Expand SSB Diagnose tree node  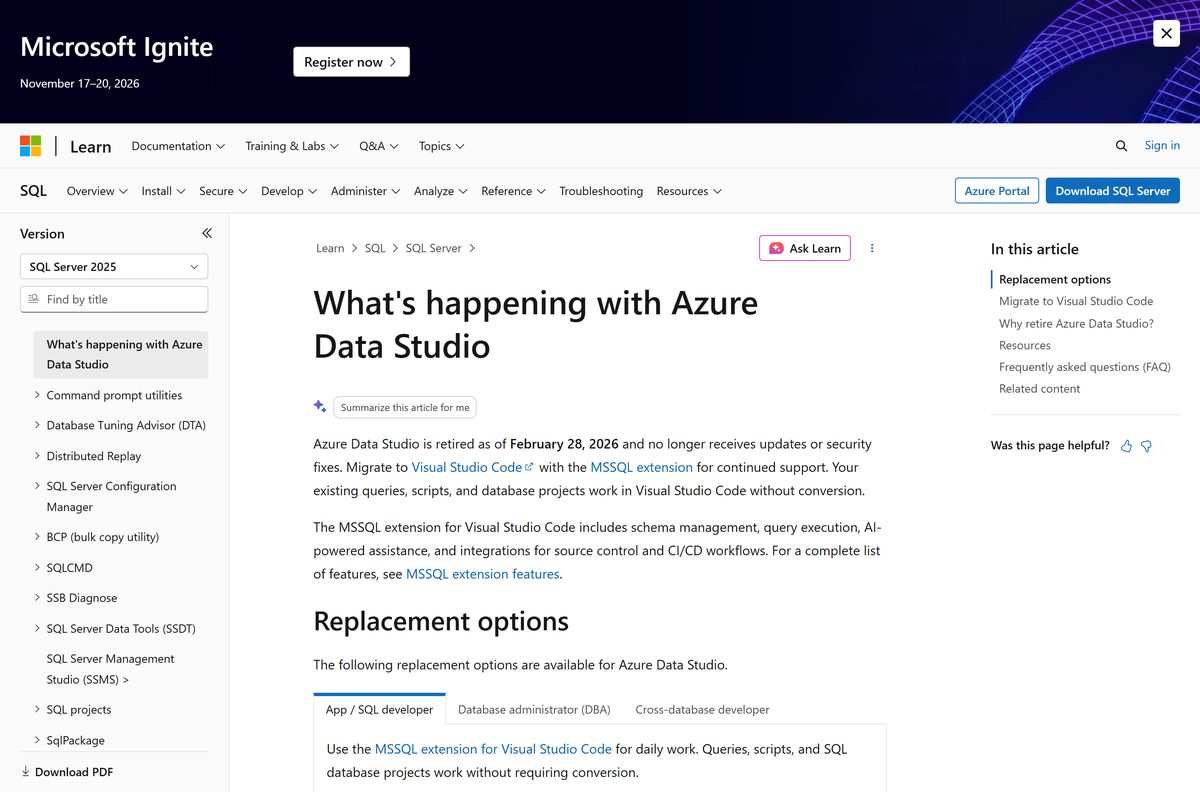tap(37, 598)
